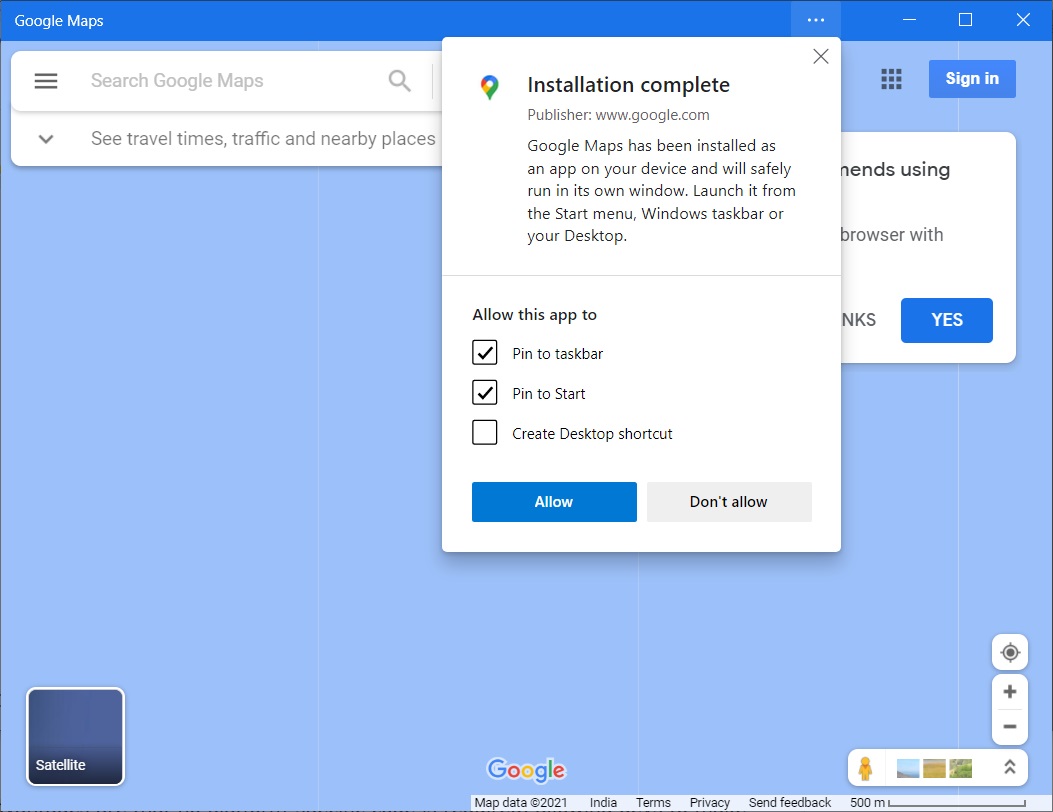The height and width of the screenshot is (812, 1053).
Task: Click the Google Maps pin logo in dialog
Action: click(490, 87)
